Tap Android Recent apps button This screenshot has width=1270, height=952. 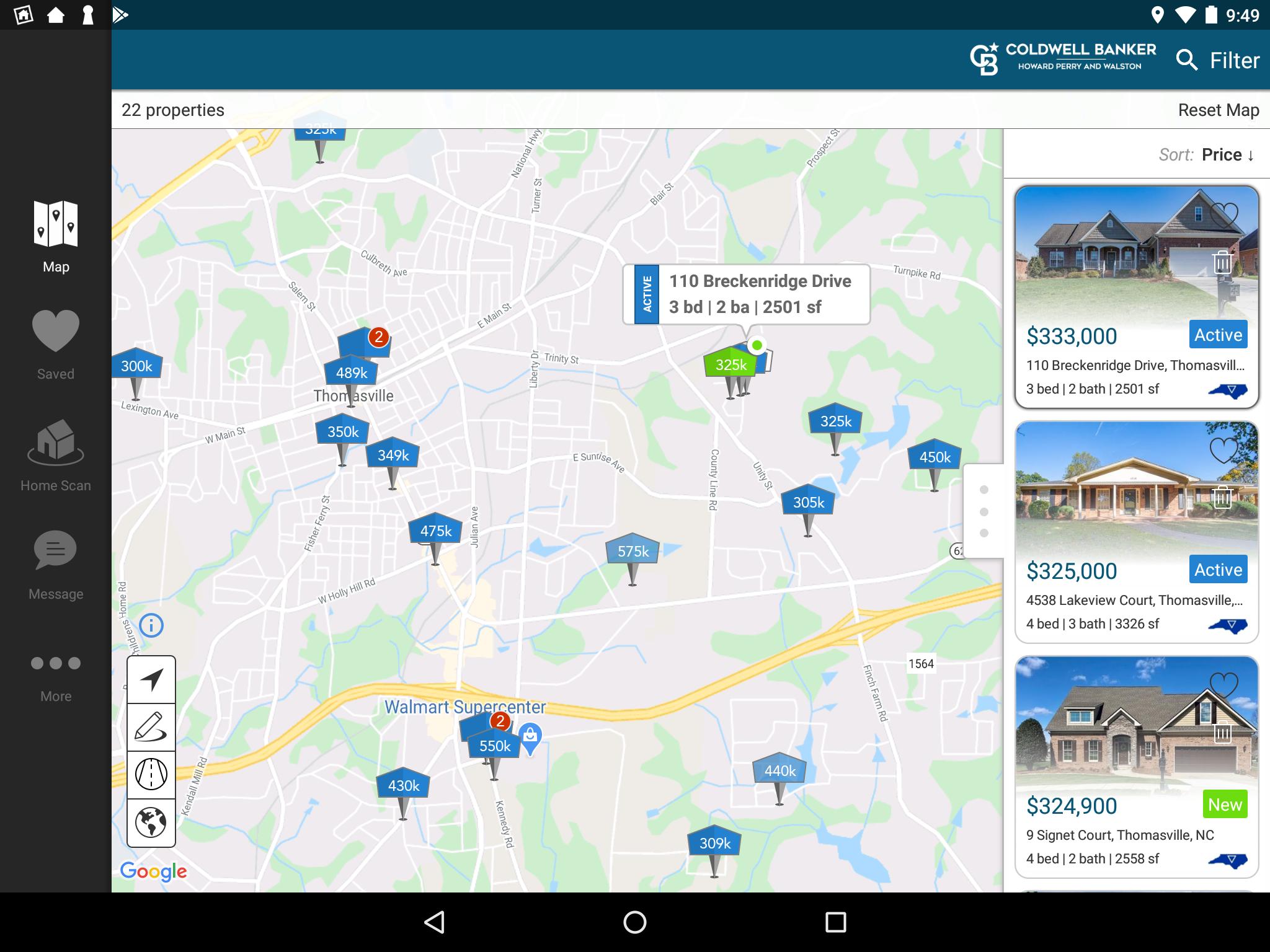click(836, 922)
